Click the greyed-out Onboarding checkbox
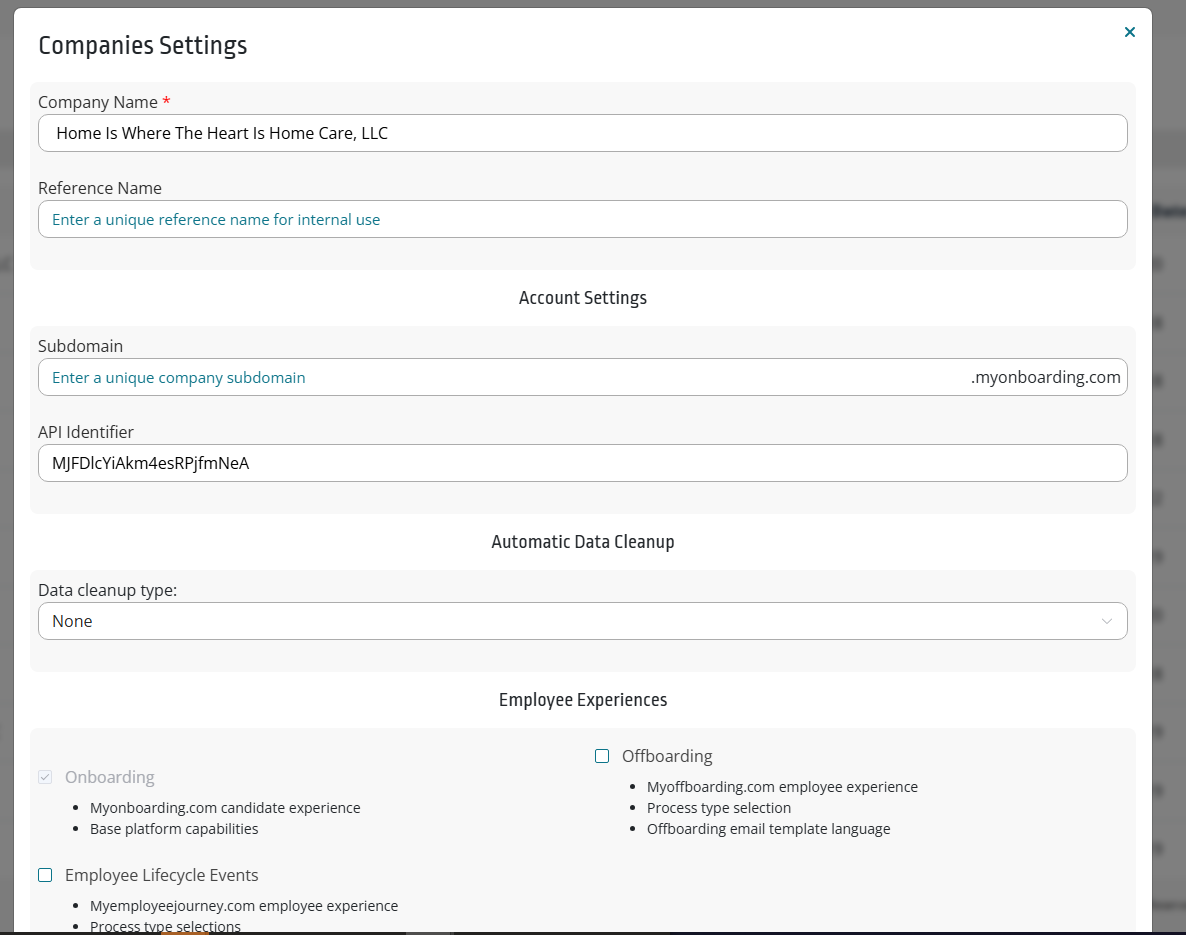This screenshot has height=935, width=1186. [x=45, y=777]
